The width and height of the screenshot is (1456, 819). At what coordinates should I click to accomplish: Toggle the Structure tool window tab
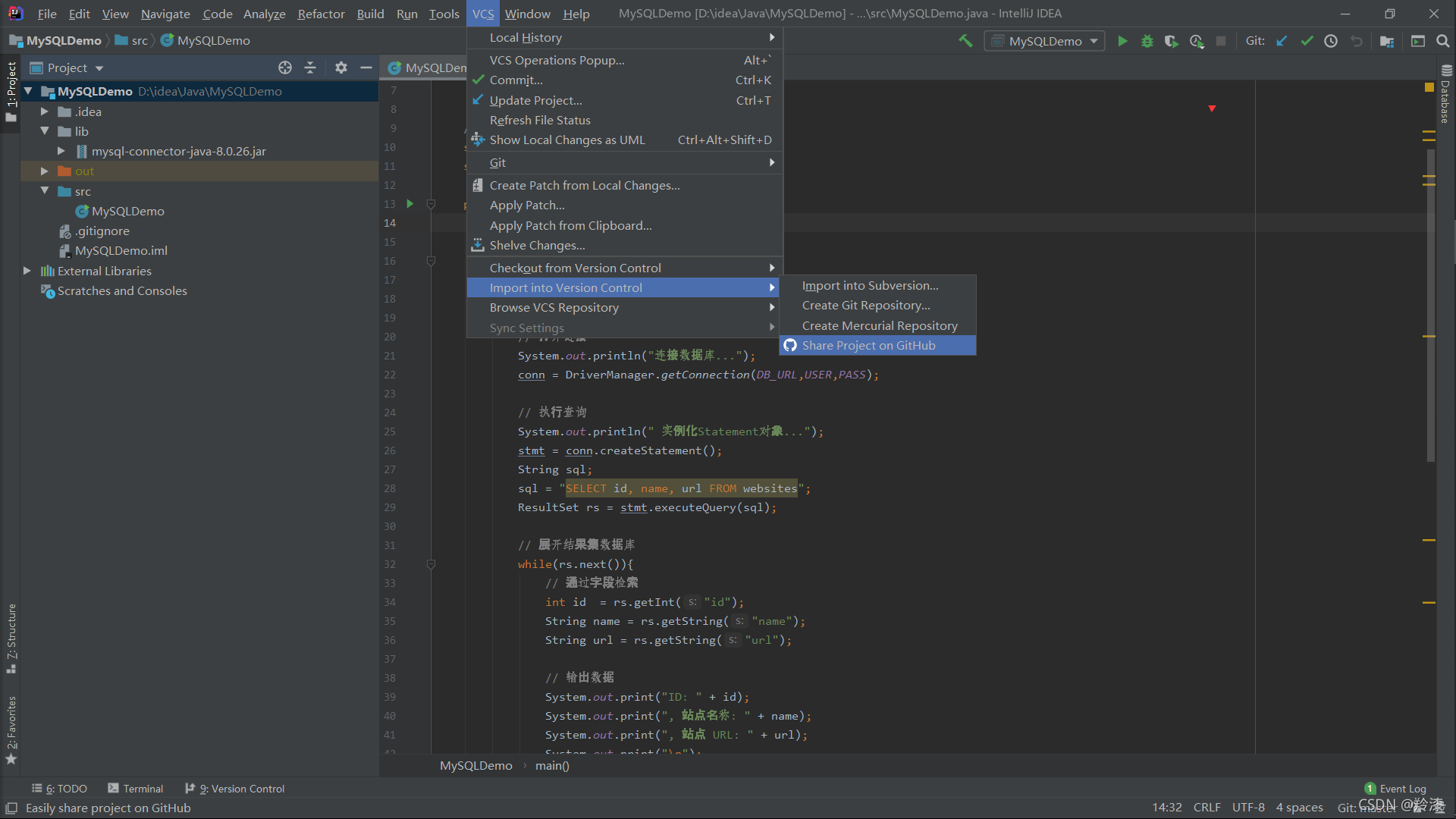click(11, 637)
